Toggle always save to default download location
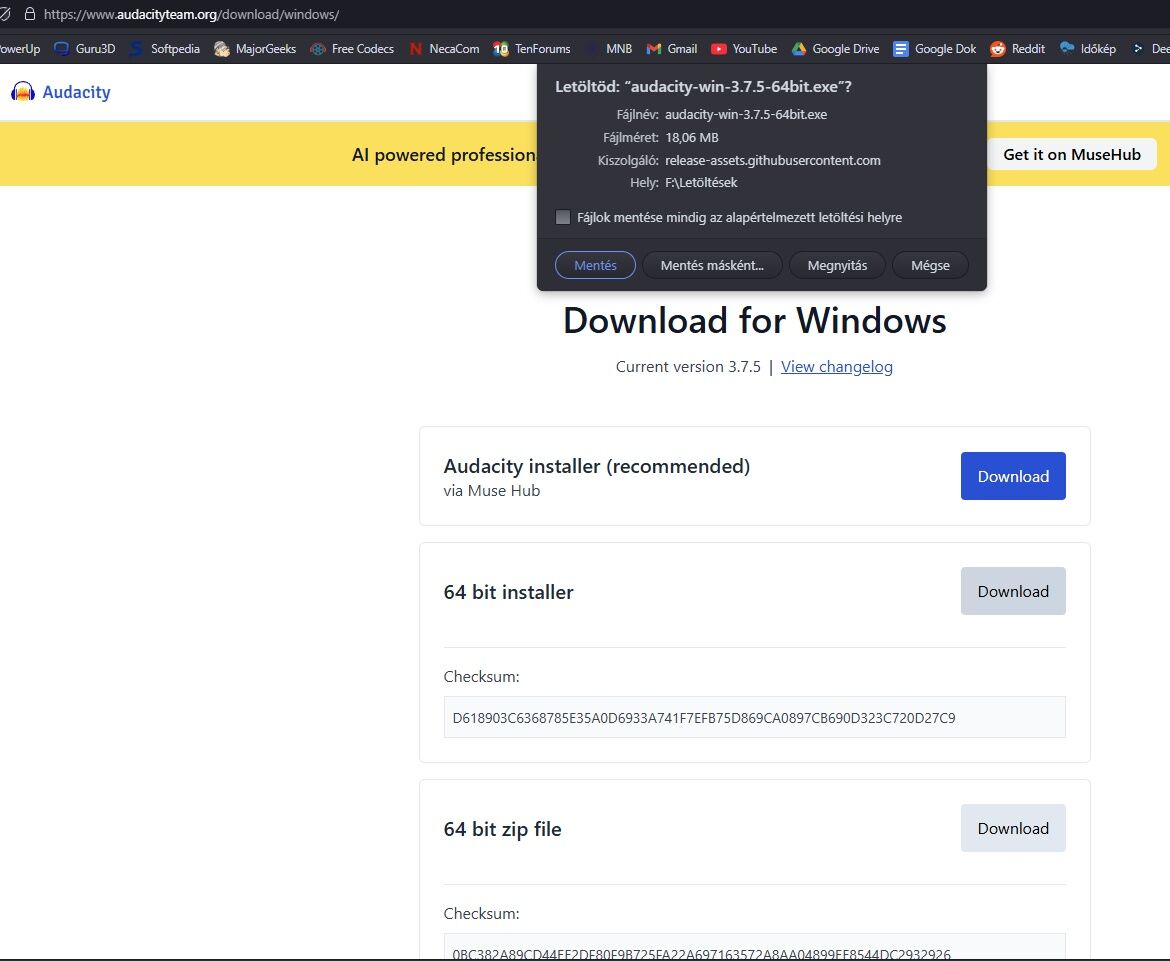Screen dimensions: 1170x961 (563, 217)
